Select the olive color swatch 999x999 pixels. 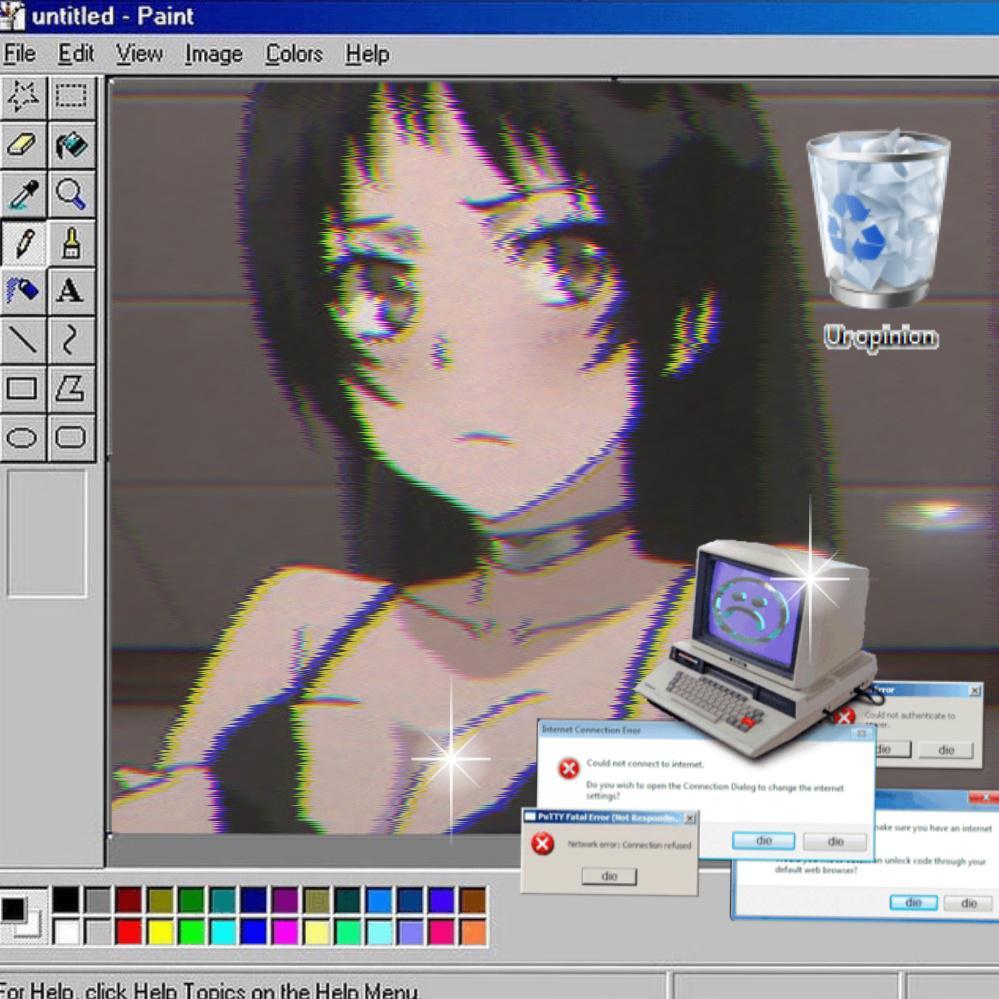pos(160,900)
